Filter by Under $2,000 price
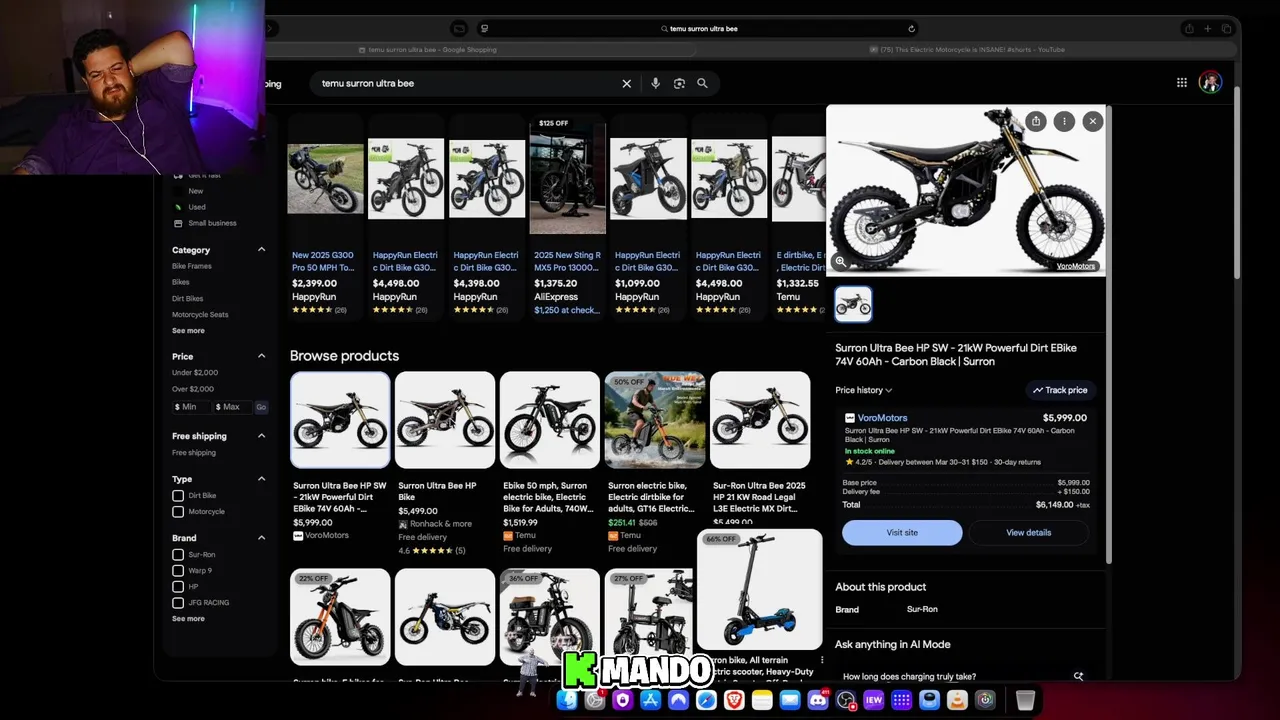This screenshot has width=1280, height=720. (x=195, y=373)
